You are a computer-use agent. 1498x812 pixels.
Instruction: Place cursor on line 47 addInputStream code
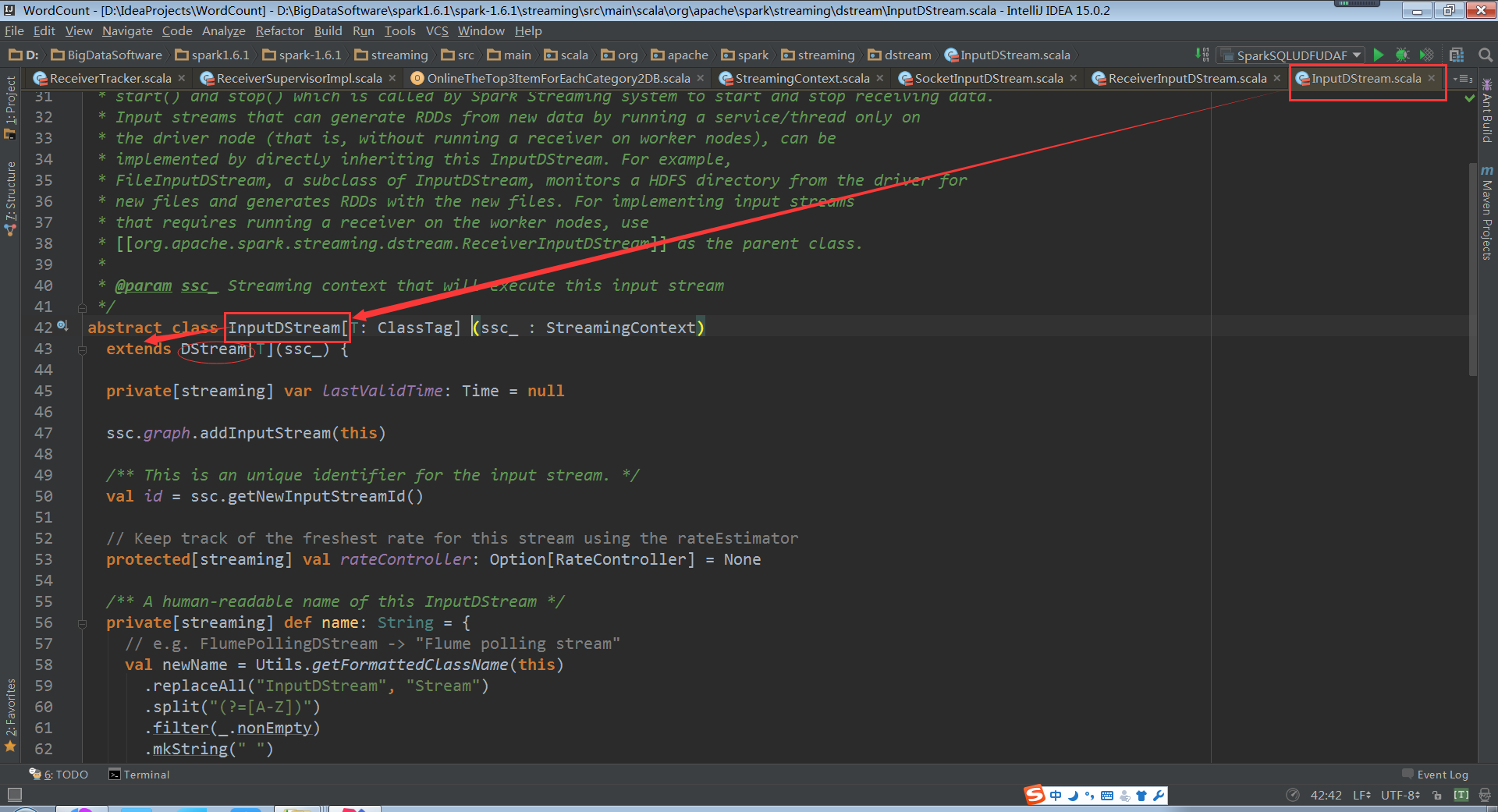pos(246,433)
